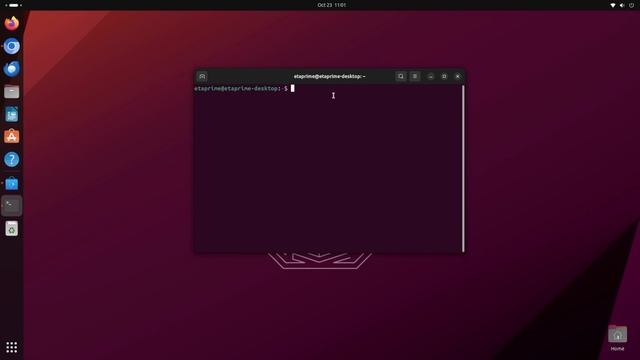This screenshot has width=640, height=360.
Task: Open the Files manager in dock
Action: (x=11, y=91)
